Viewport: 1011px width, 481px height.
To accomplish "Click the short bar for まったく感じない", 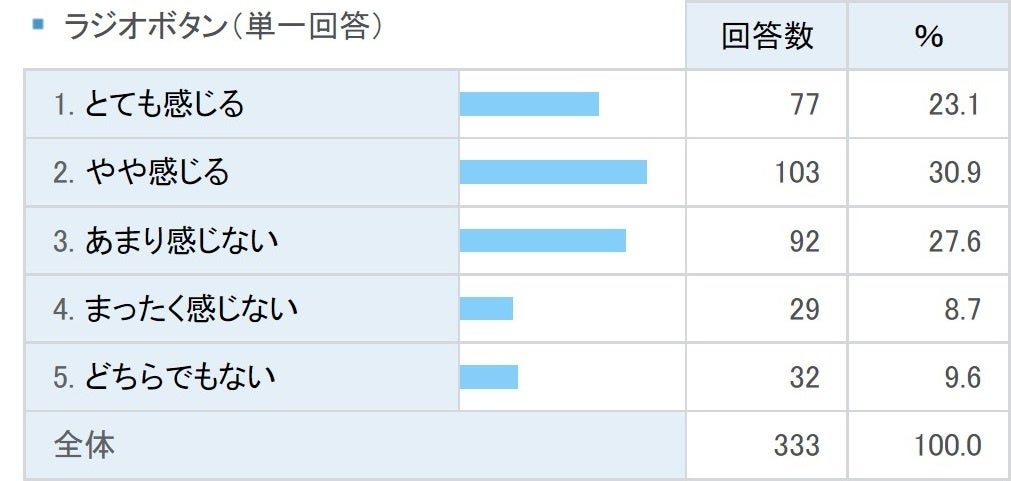I will coord(486,308).
